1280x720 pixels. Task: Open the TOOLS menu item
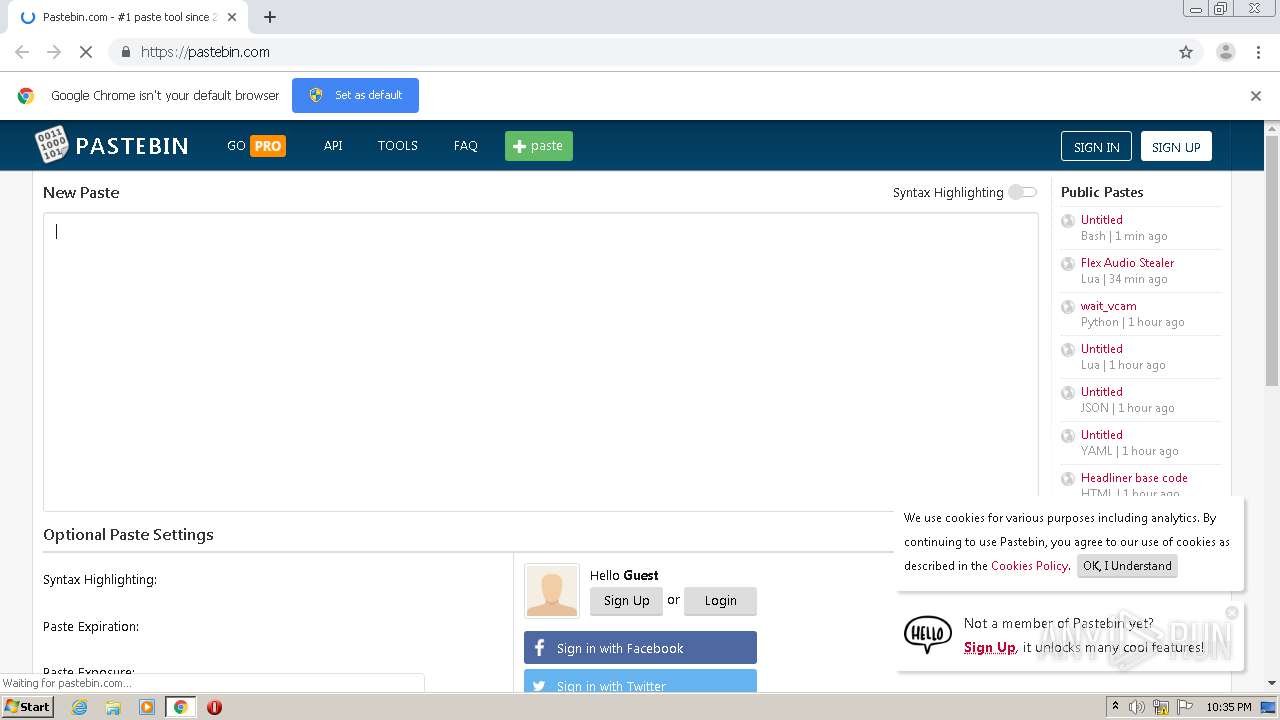point(397,146)
